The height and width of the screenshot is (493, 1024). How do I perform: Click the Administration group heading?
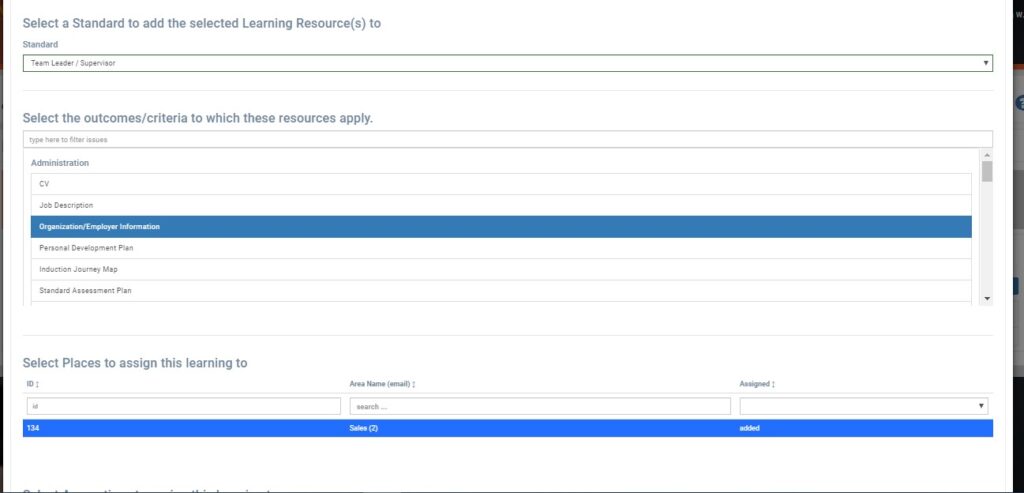click(60, 163)
